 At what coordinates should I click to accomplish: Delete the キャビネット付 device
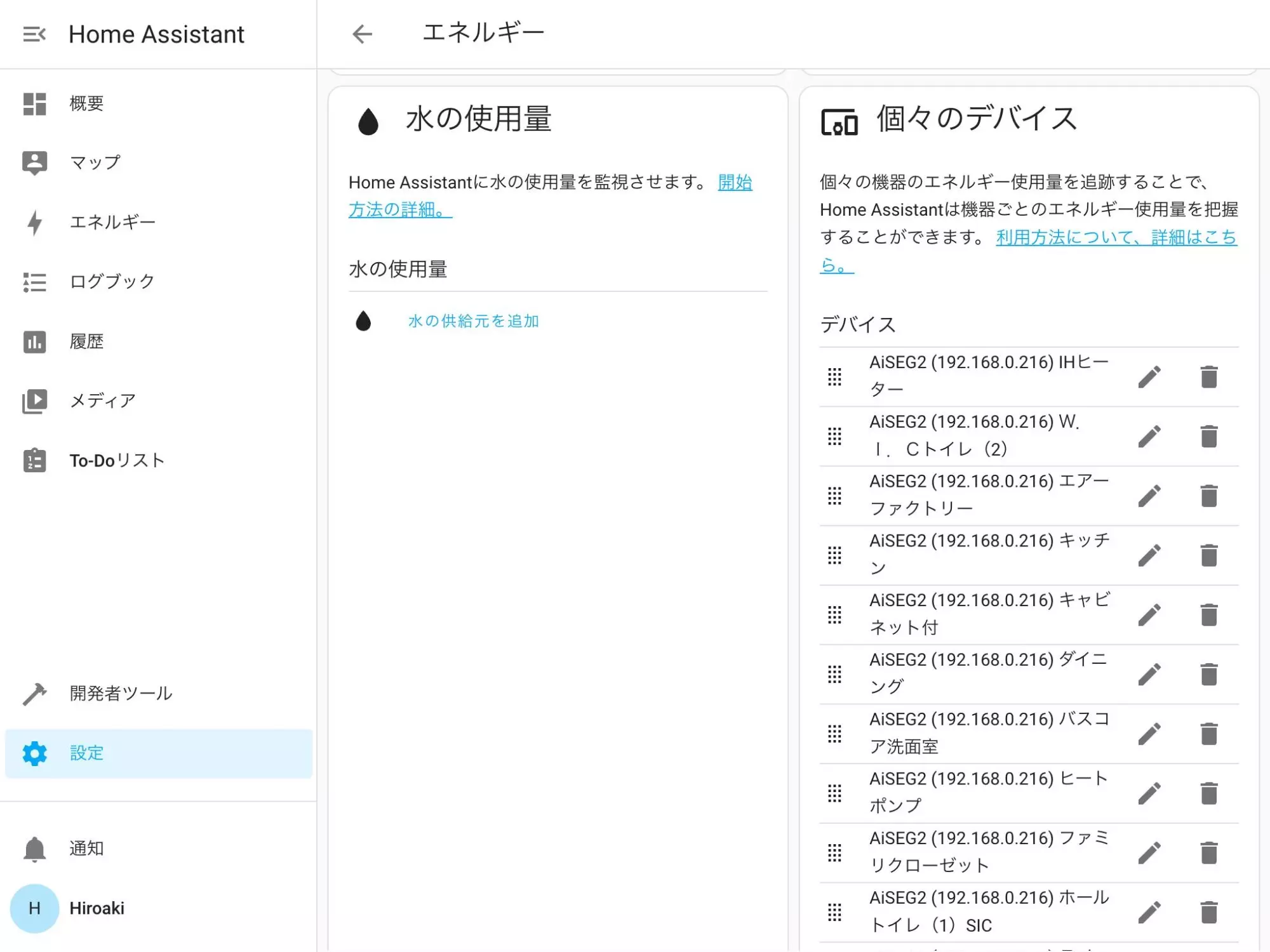tap(1209, 614)
